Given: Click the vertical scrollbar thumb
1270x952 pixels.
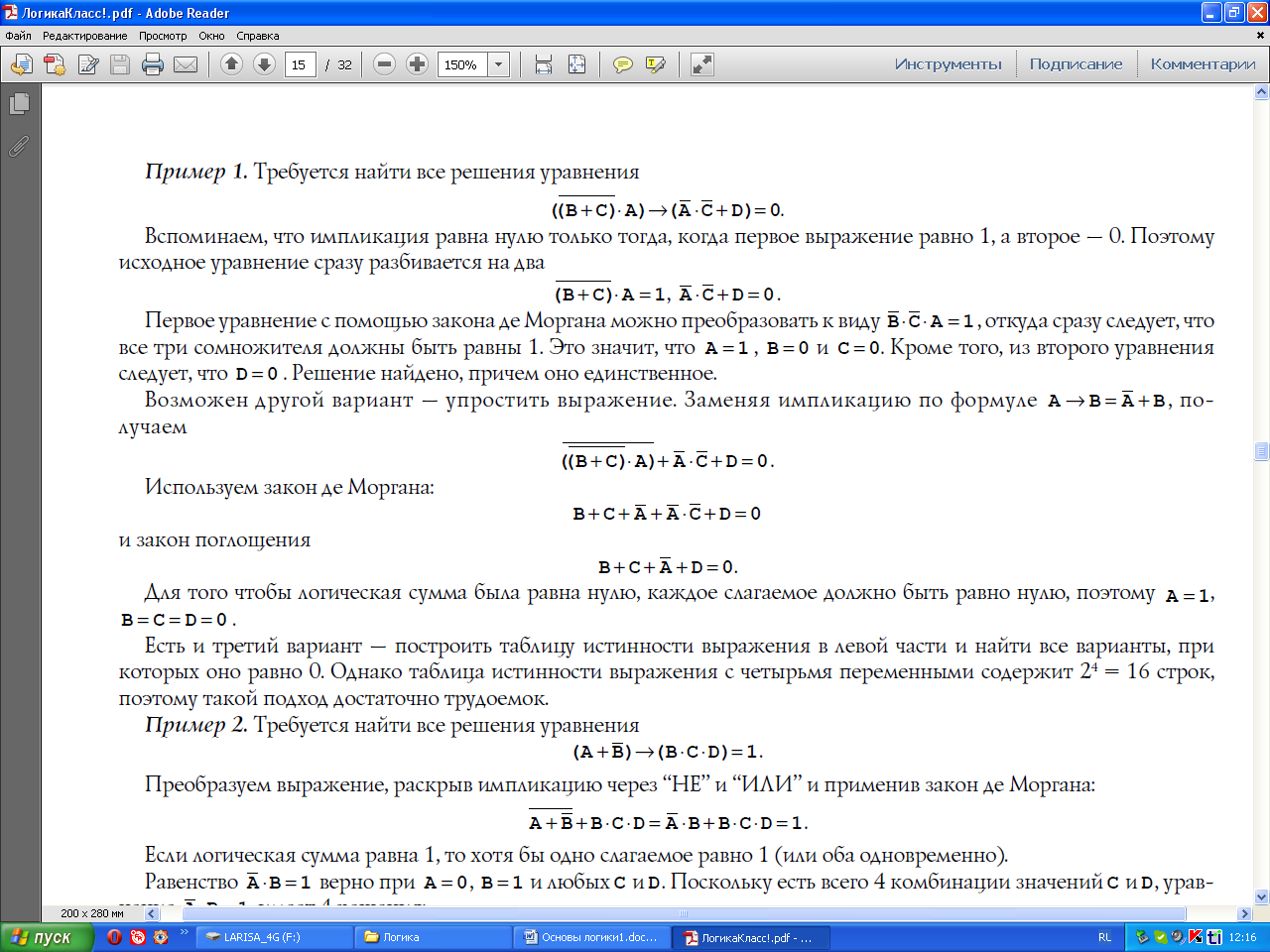Looking at the screenshot, I should 1262,451.
